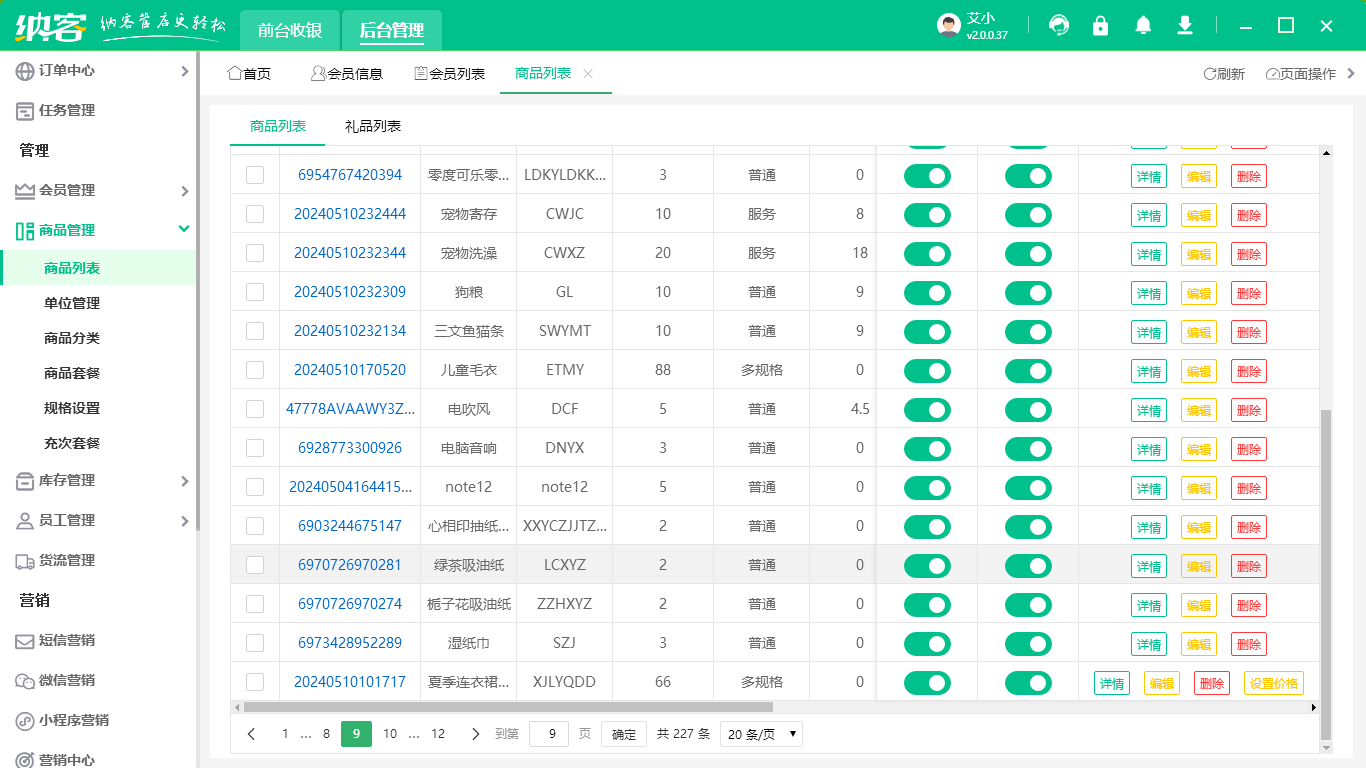
Task: Check the box for 宠物寄存 row
Action: [x=255, y=214]
